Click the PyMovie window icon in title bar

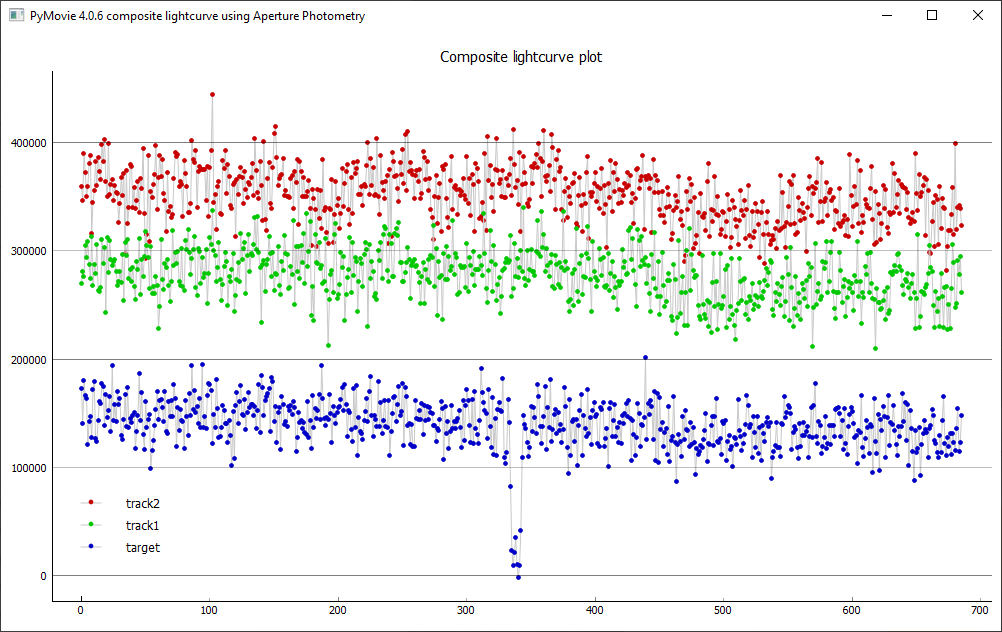16,16
